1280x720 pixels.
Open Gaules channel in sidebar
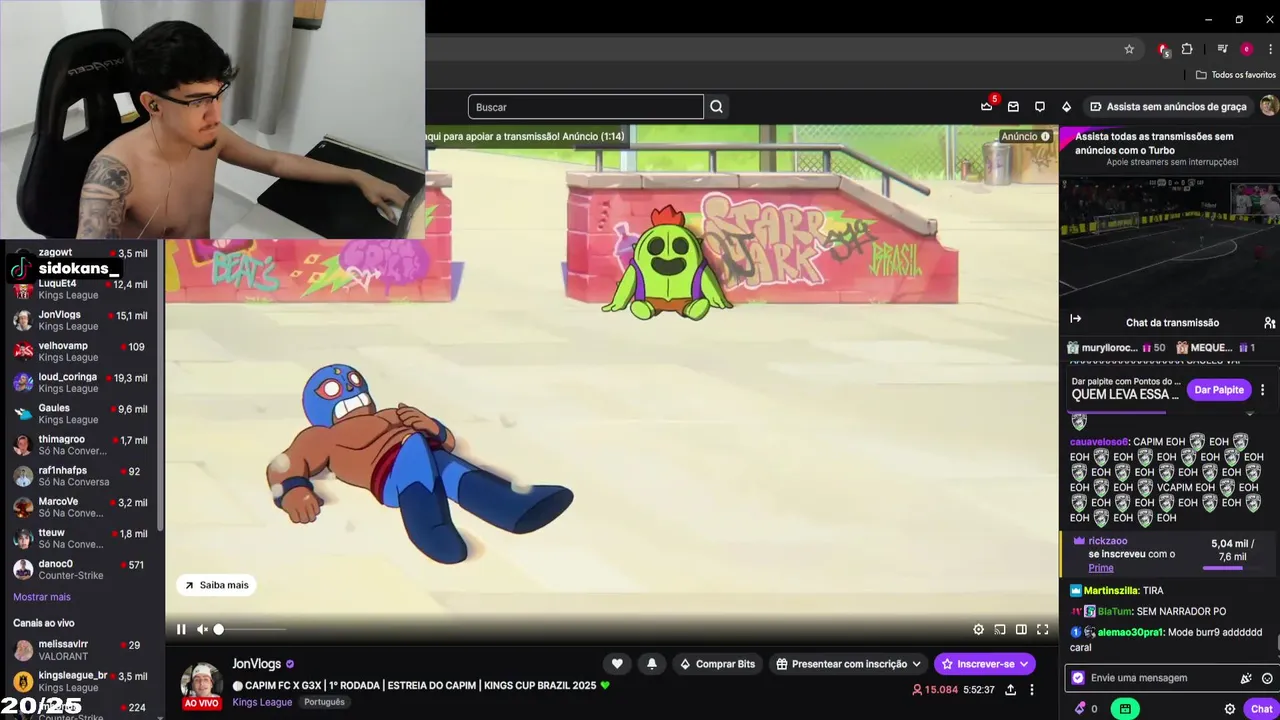80,413
